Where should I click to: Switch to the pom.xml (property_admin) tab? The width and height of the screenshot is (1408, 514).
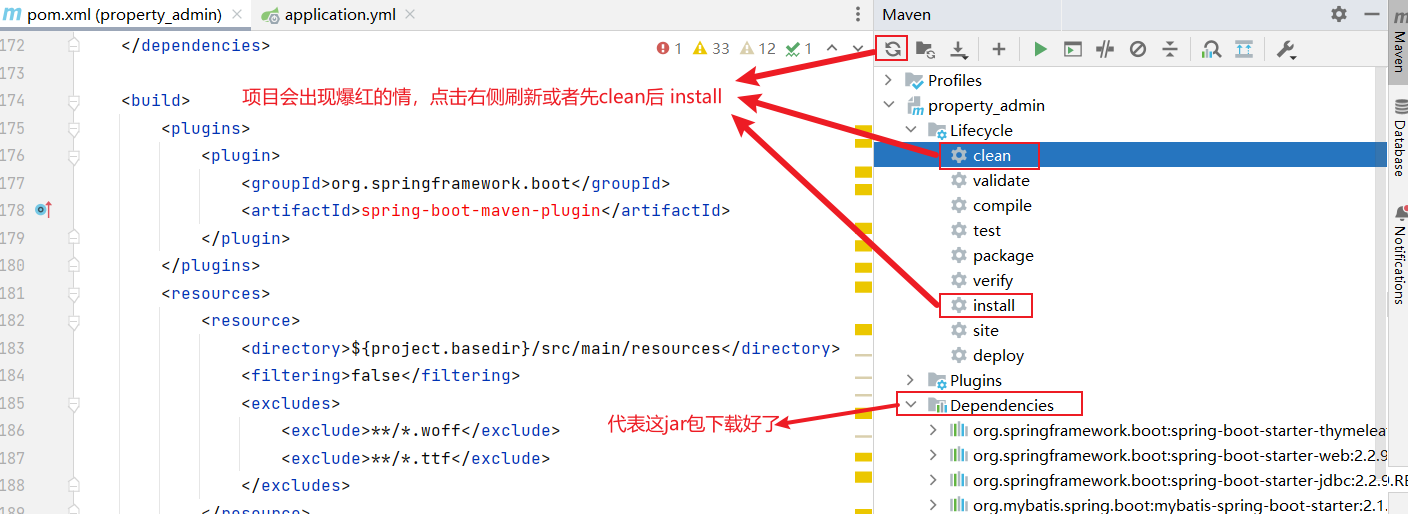125,15
